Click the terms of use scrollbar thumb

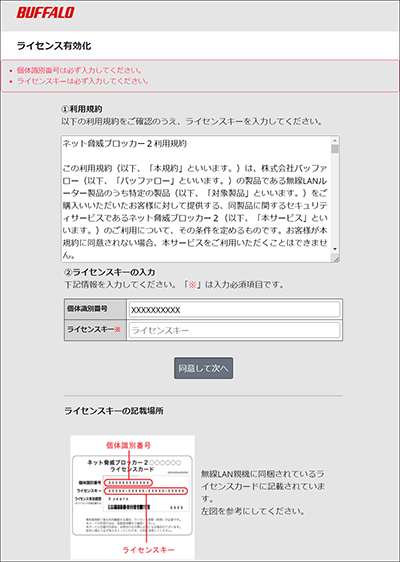335,149
